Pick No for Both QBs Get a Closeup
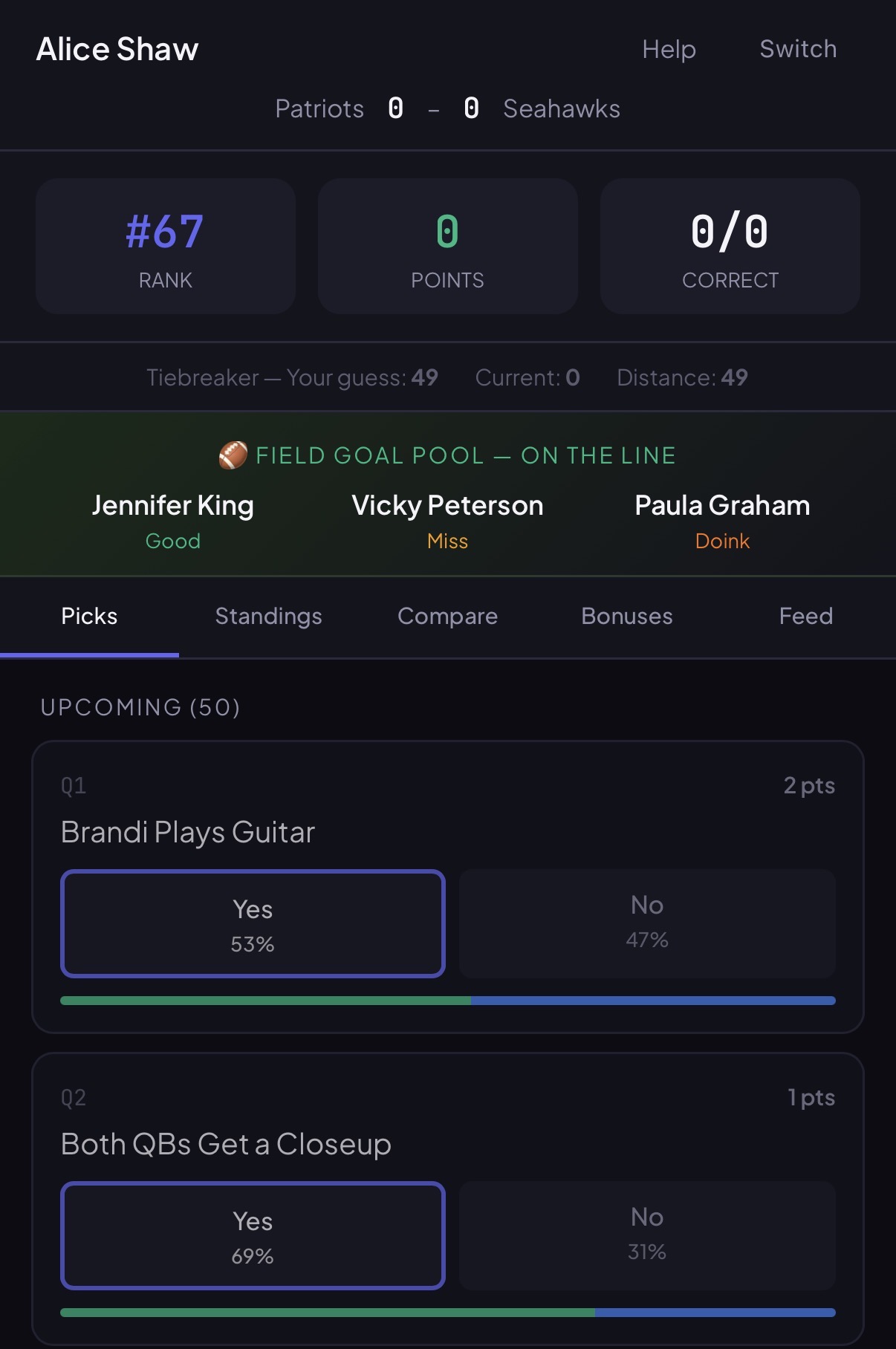Screen dimensions: 896x1349 tap(647, 1234)
